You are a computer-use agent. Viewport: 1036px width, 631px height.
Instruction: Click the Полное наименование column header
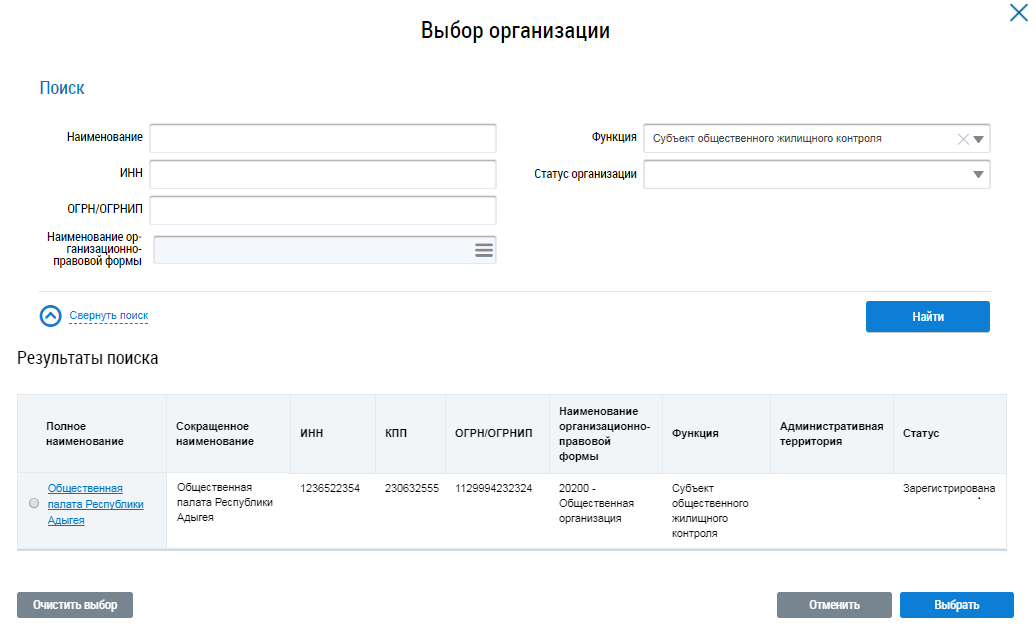(85, 434)
